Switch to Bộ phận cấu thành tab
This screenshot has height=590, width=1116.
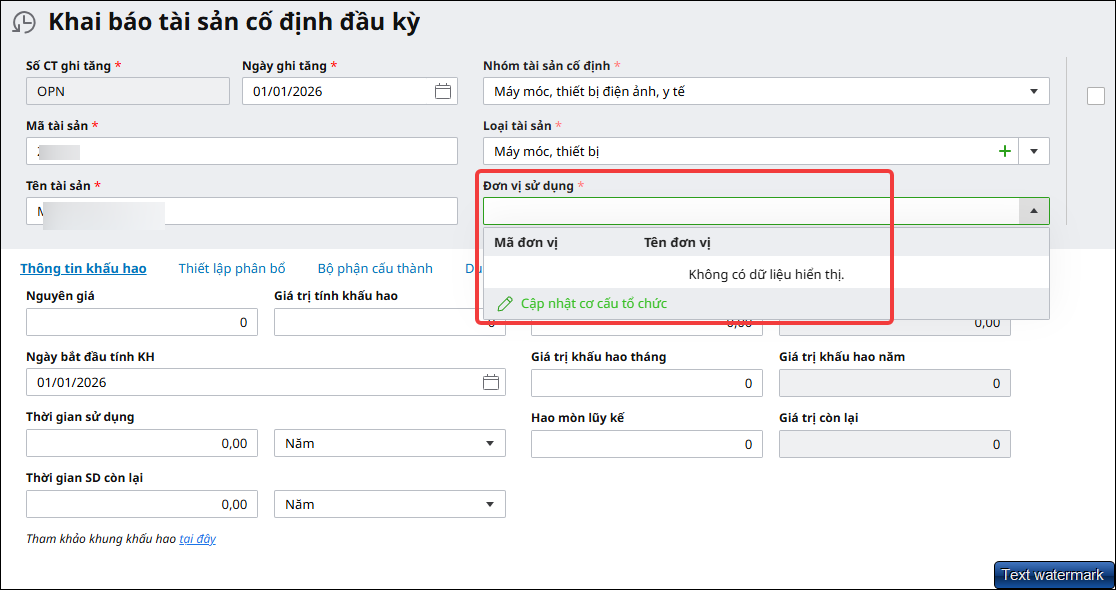(375, 268)
